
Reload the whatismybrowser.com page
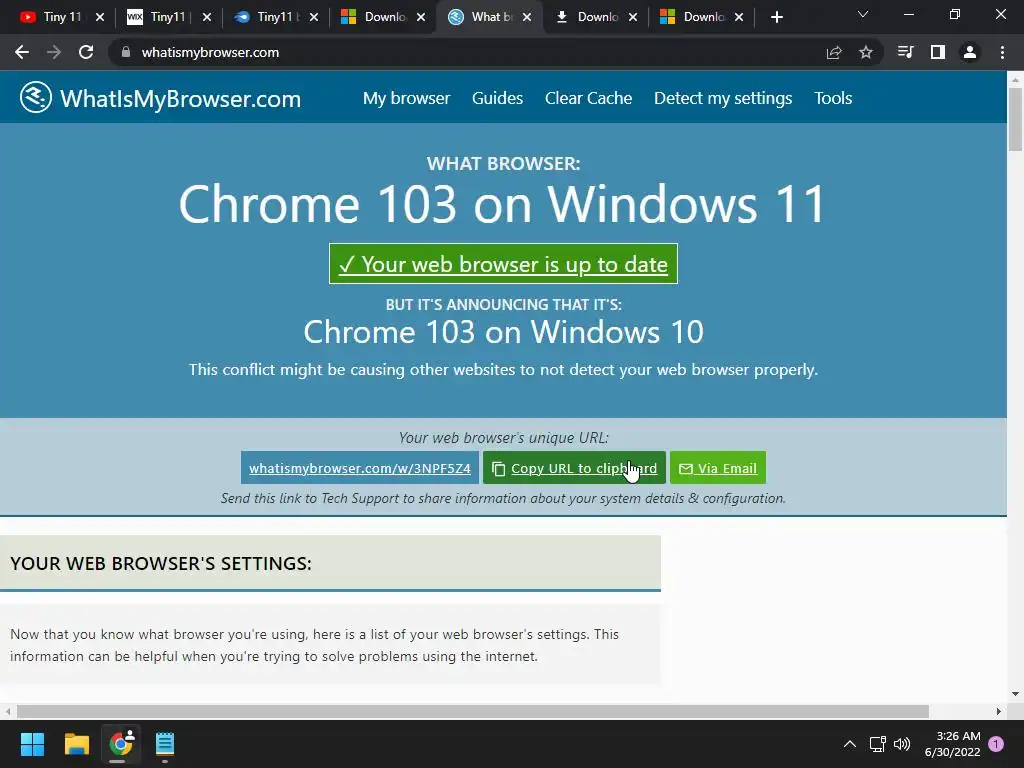click(x=86, y=52)
